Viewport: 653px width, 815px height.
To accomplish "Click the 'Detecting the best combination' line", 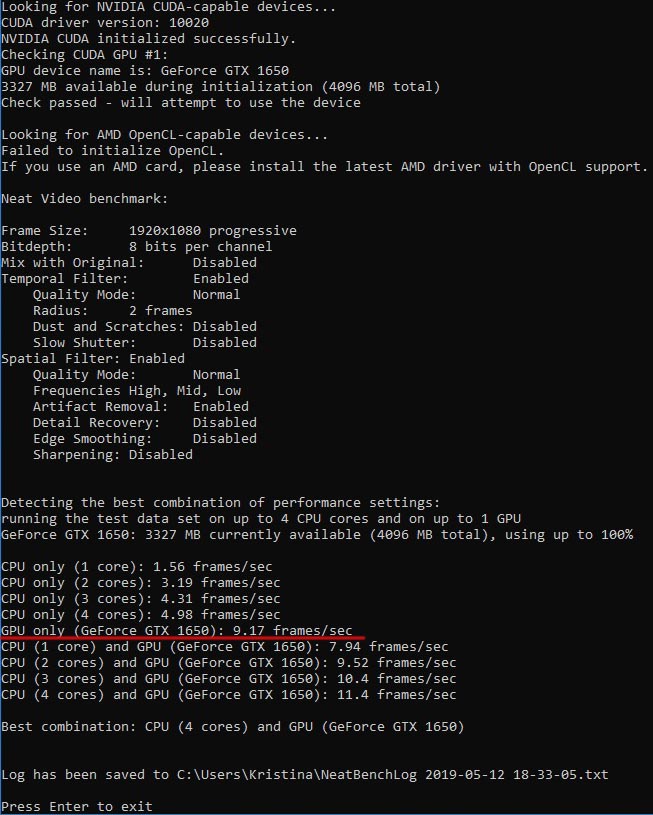I will [220, 503].
